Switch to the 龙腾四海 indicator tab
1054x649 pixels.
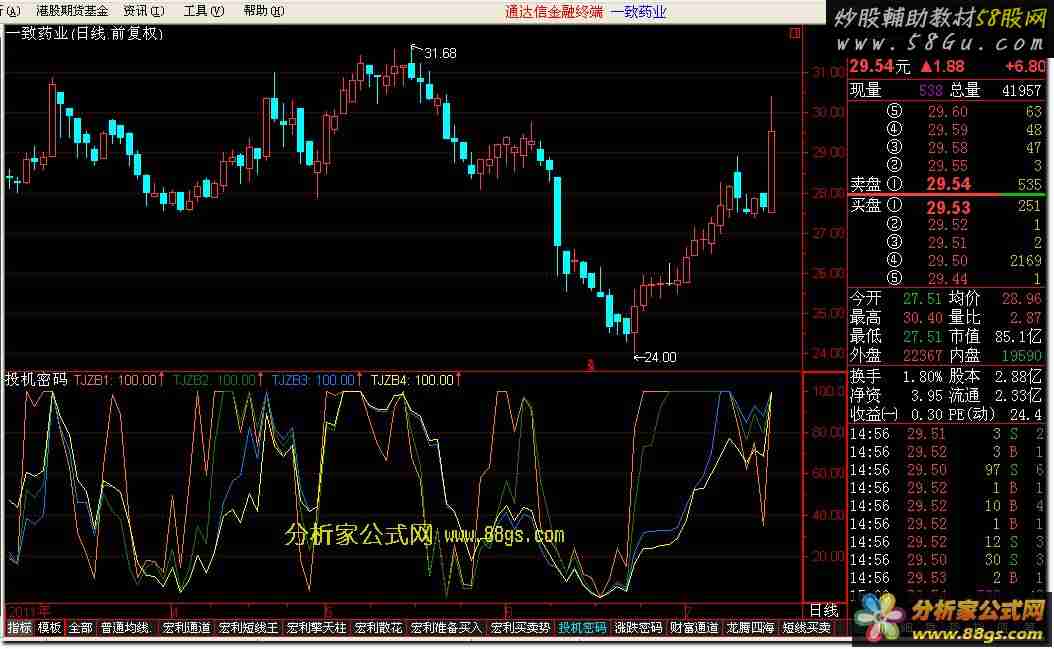(751, 628)
